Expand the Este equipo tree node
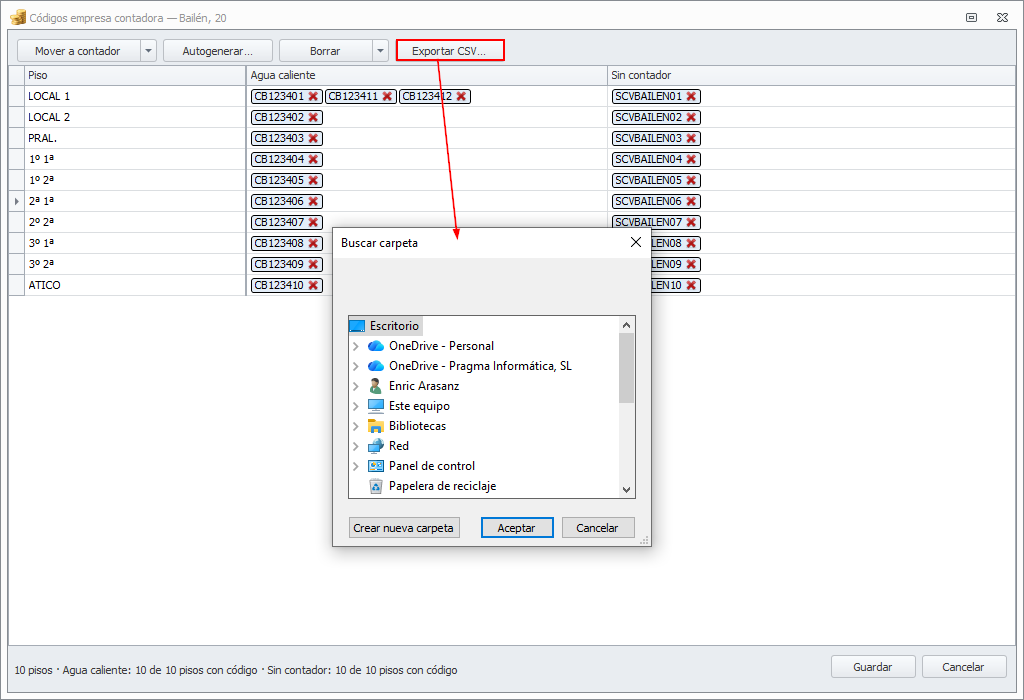Screen dimensions: 1024x700 [356, 406]
